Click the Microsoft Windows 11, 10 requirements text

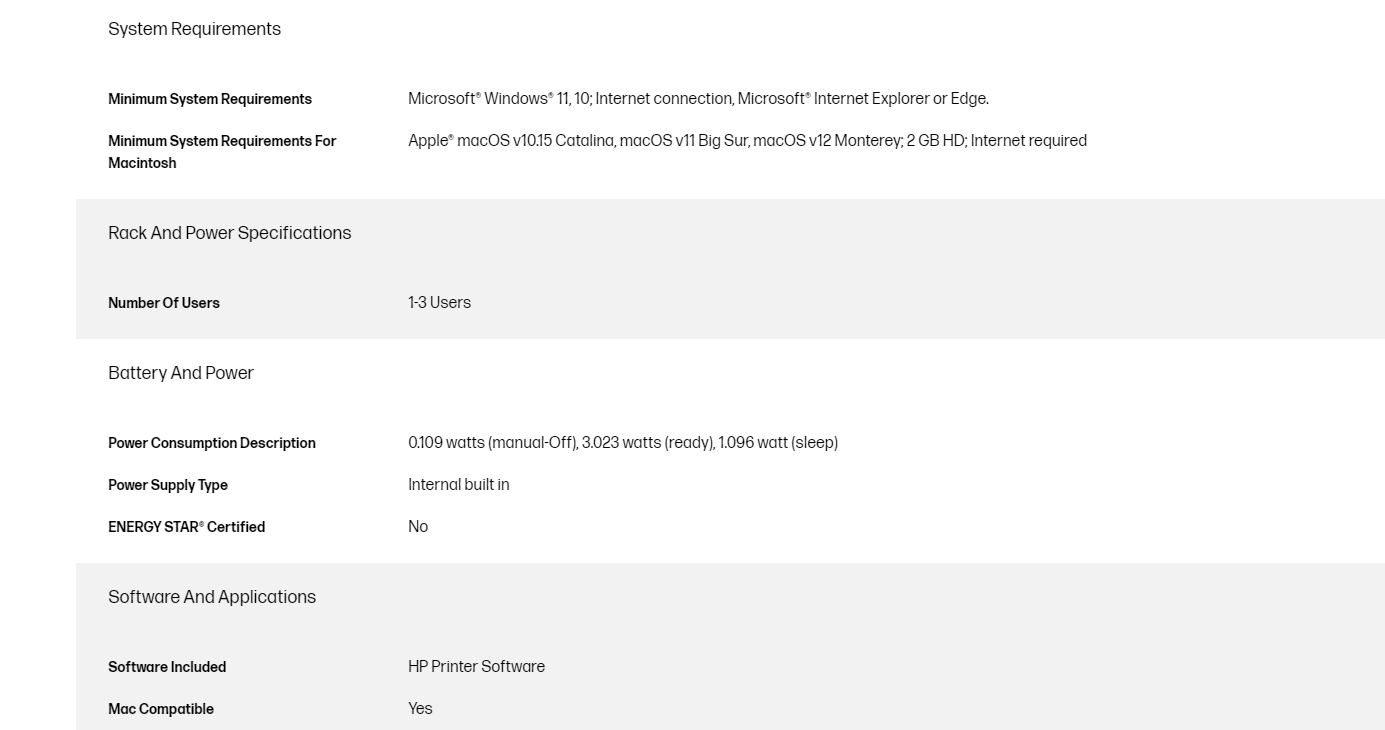(x=698, y=98)
